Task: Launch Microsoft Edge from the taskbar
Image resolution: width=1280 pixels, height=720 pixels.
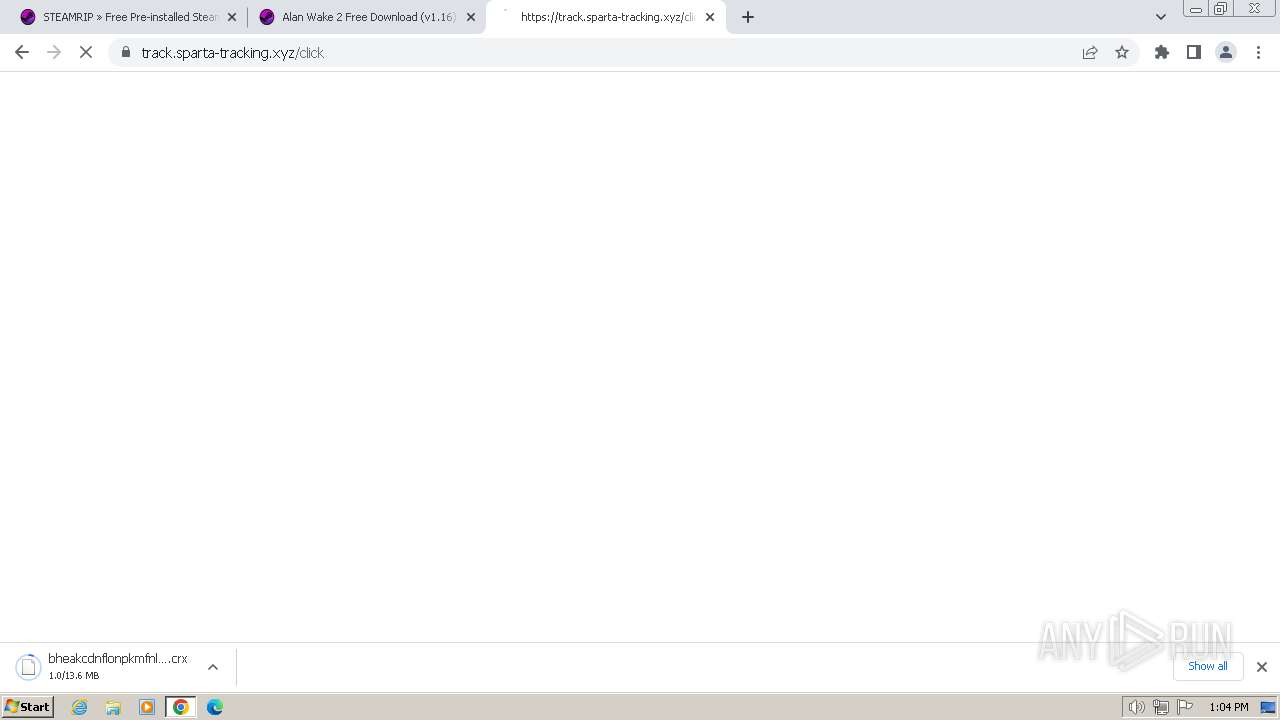Action: [x=215, y=707]
